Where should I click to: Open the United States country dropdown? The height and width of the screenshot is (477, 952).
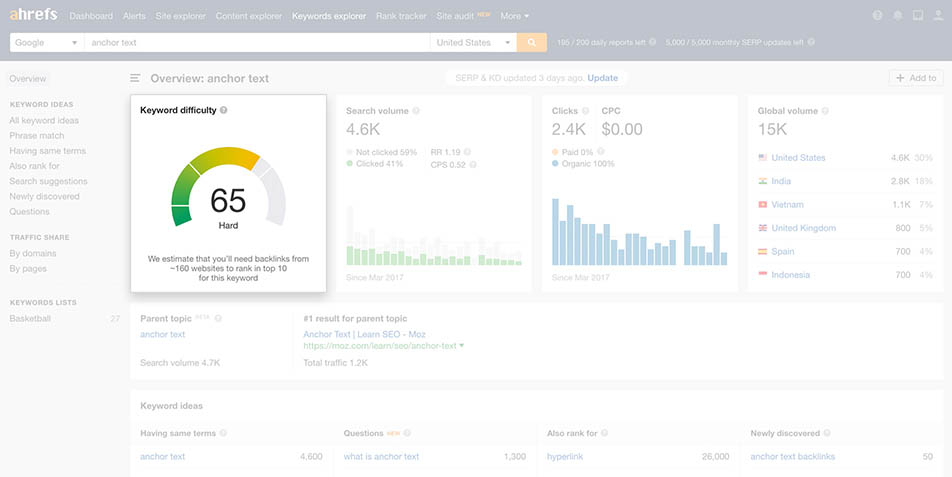(473, 42)
